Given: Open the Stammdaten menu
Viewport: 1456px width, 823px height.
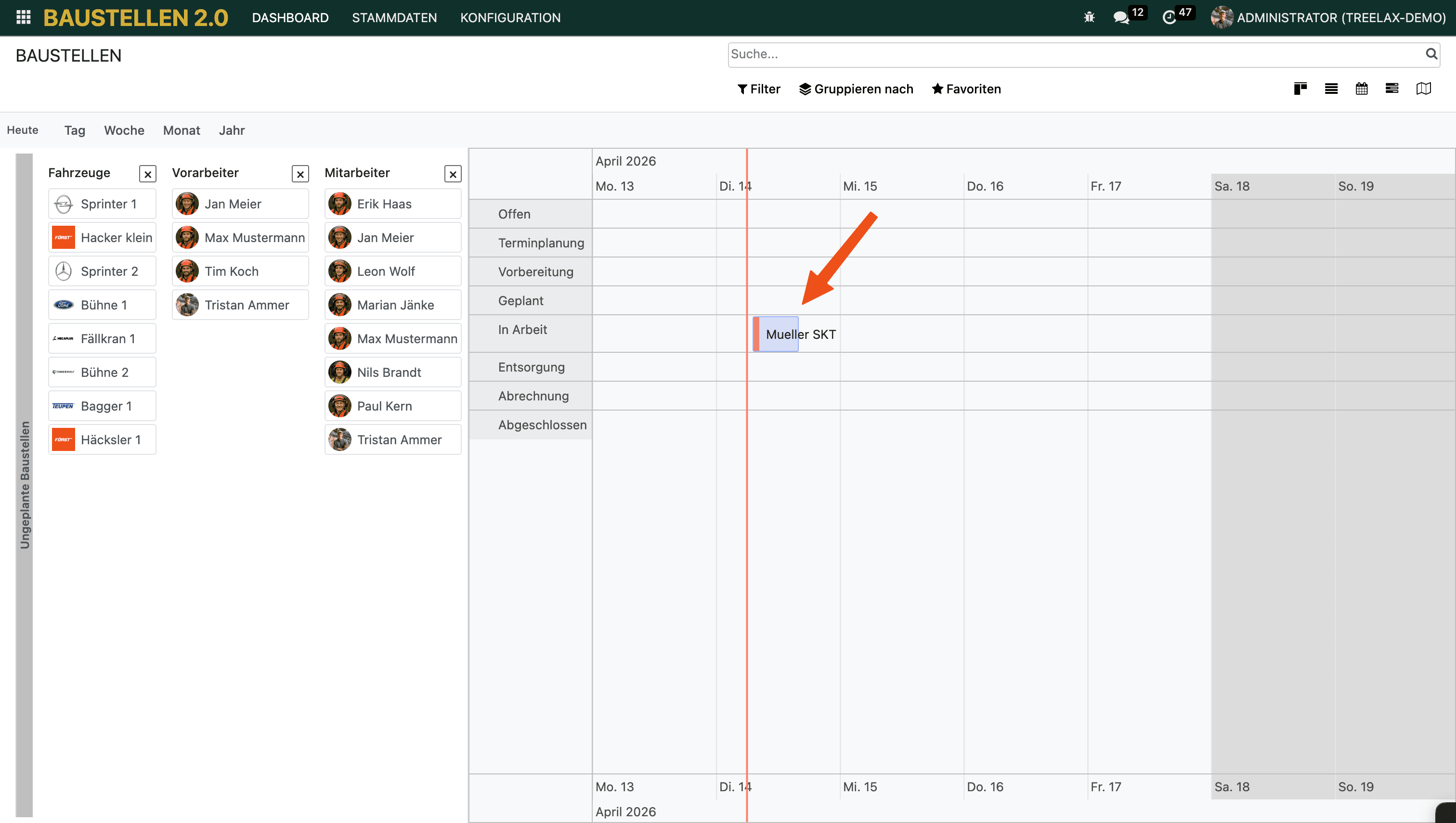Looking at the screenshot, I should coord(394,17).
